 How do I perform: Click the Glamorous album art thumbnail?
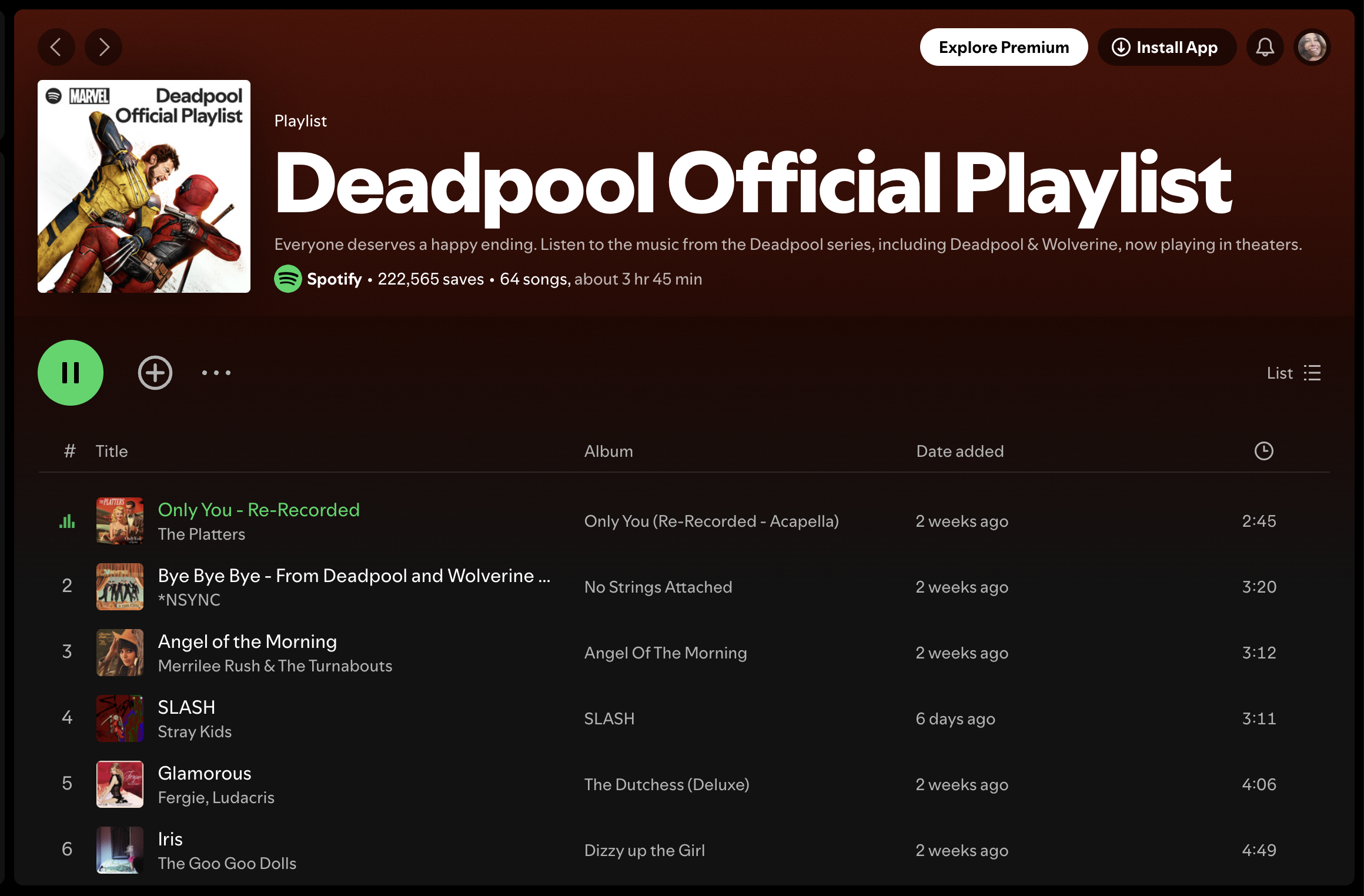click(x=120, y=784)
